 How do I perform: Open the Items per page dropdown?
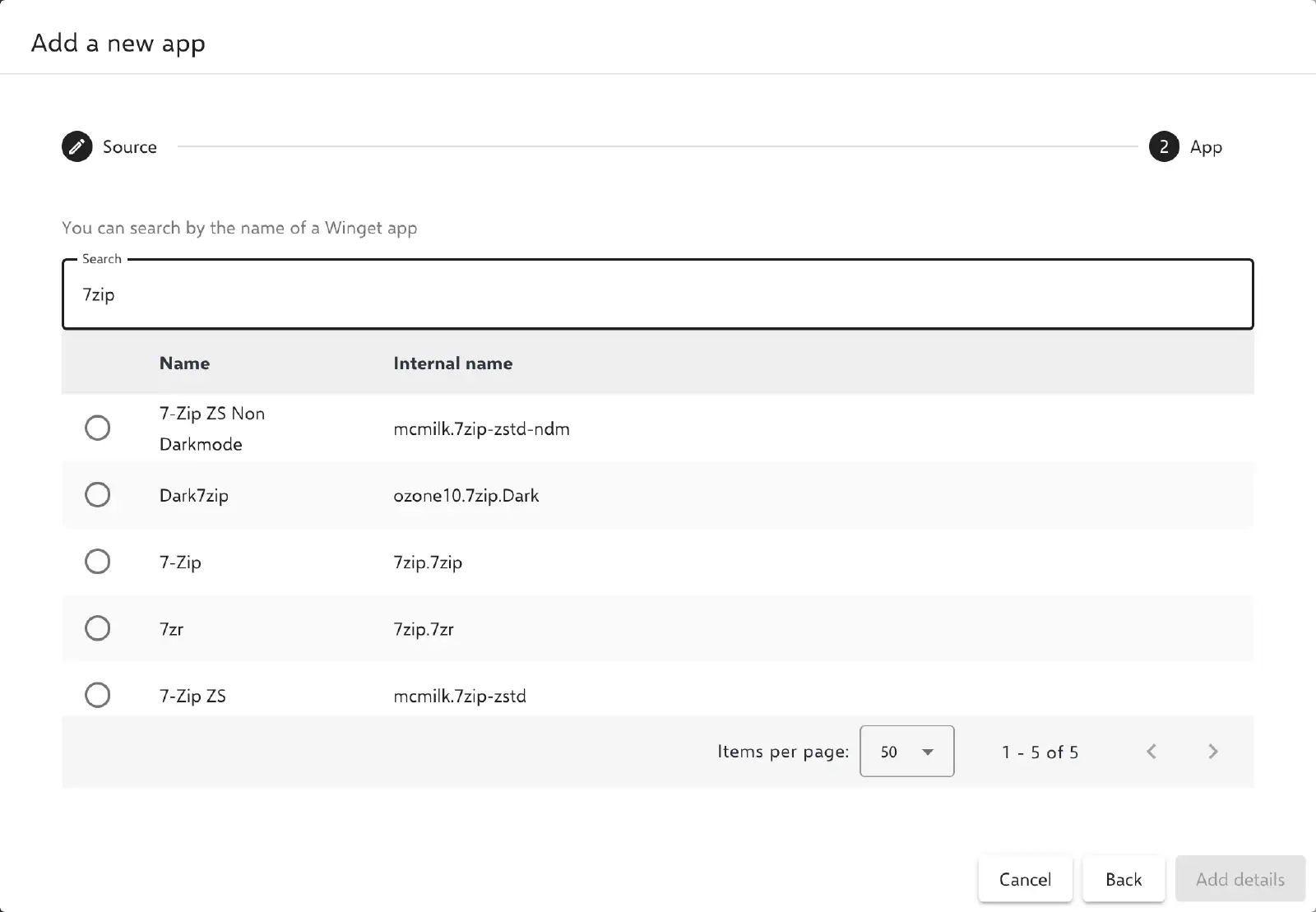906,752
